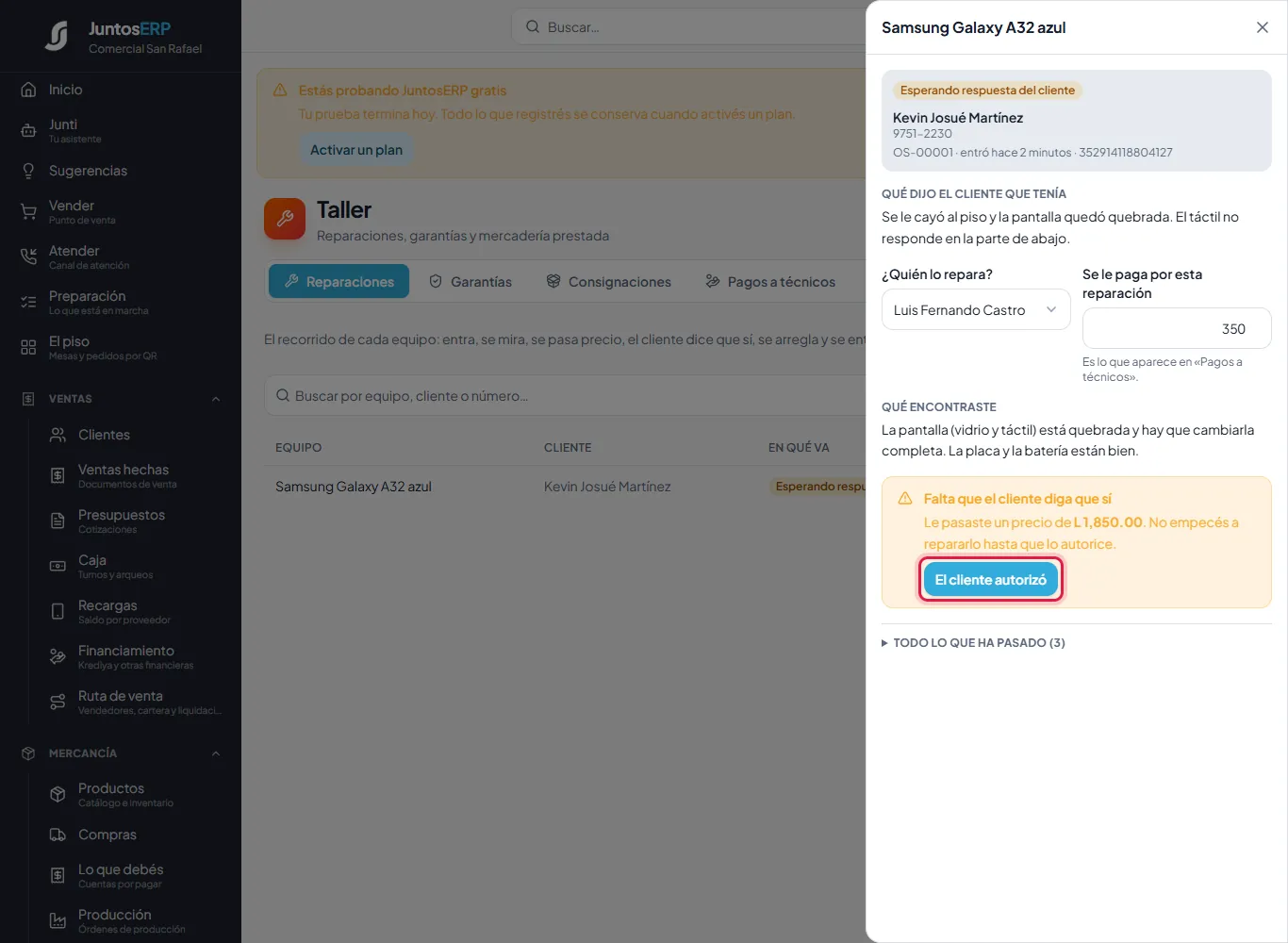Open the Producción factory icon
Screen dimensions: 1288x943
[x=58, y=921]
